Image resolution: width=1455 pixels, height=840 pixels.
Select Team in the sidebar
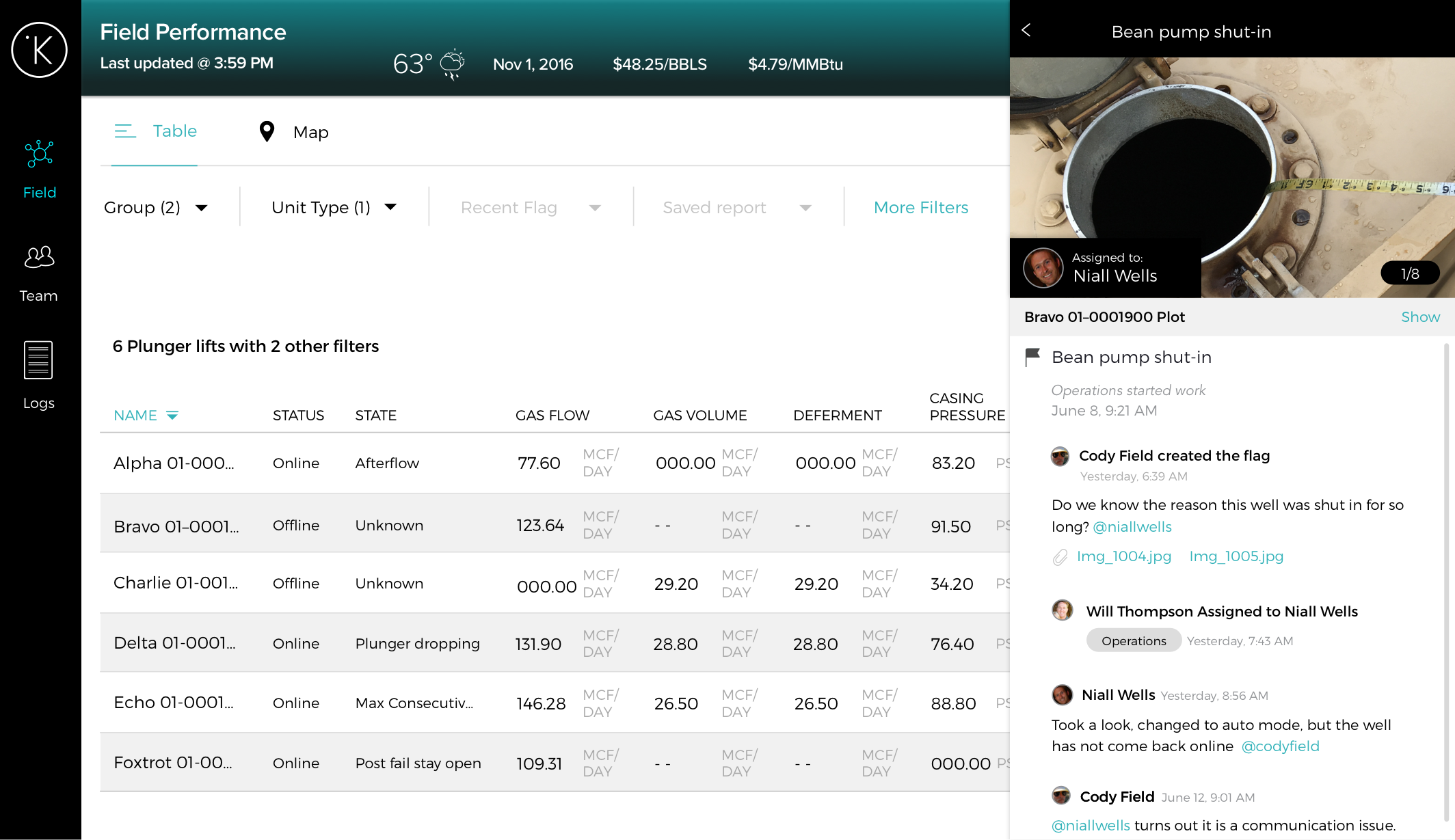(x=39, y=273)
